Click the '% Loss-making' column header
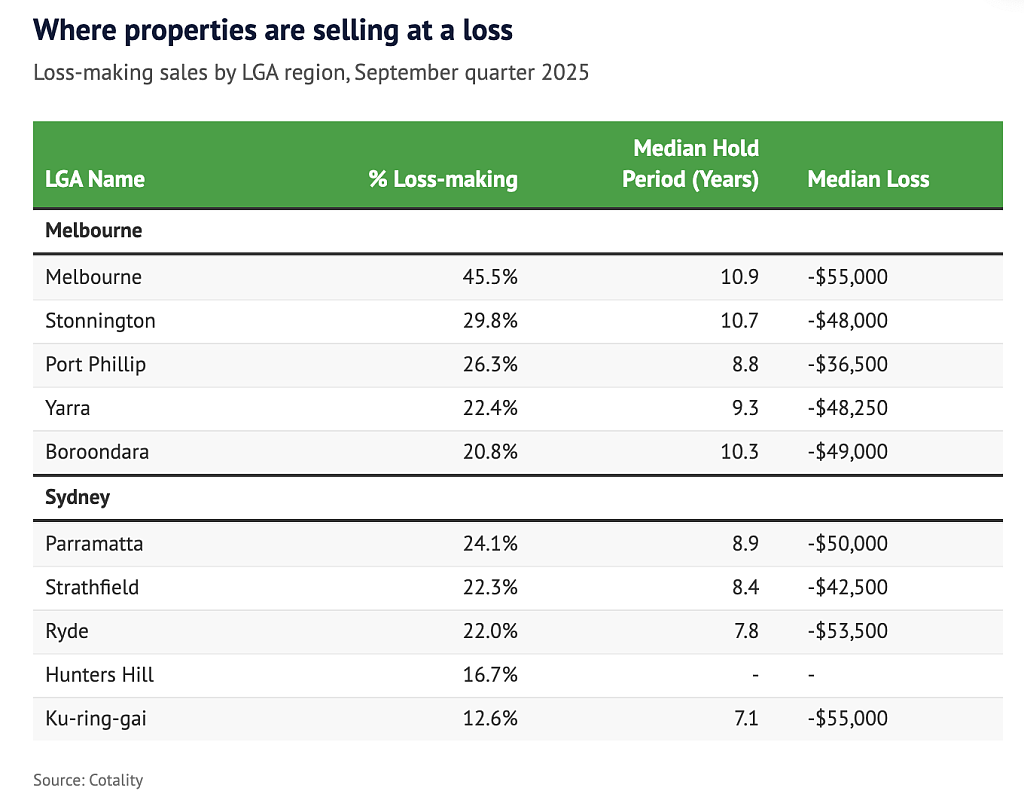This screenshot has height=797, width=1024. click(443, 179)
